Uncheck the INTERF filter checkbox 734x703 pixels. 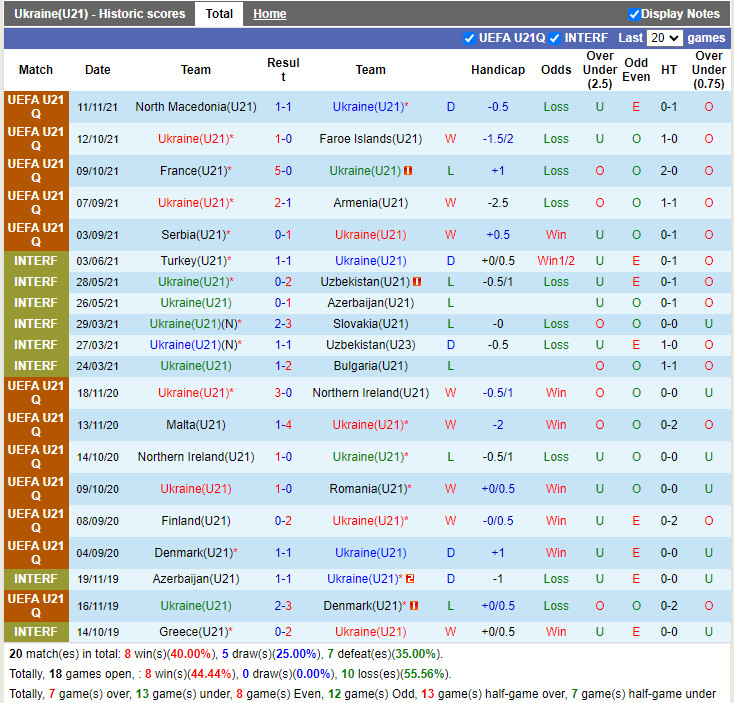click(x=554, y=38)
